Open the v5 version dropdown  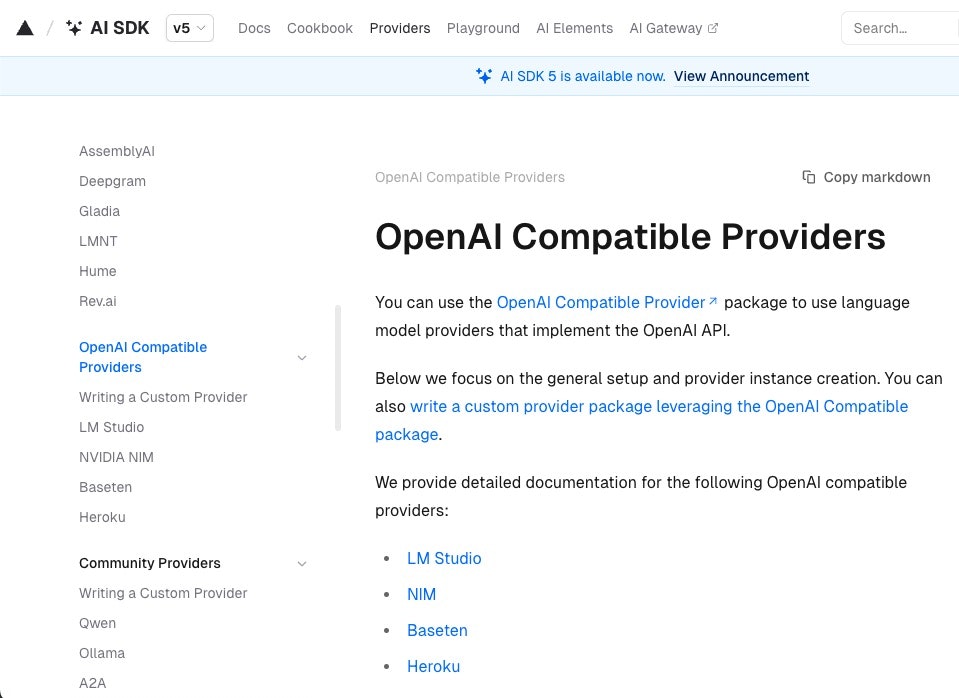point(190,28)
